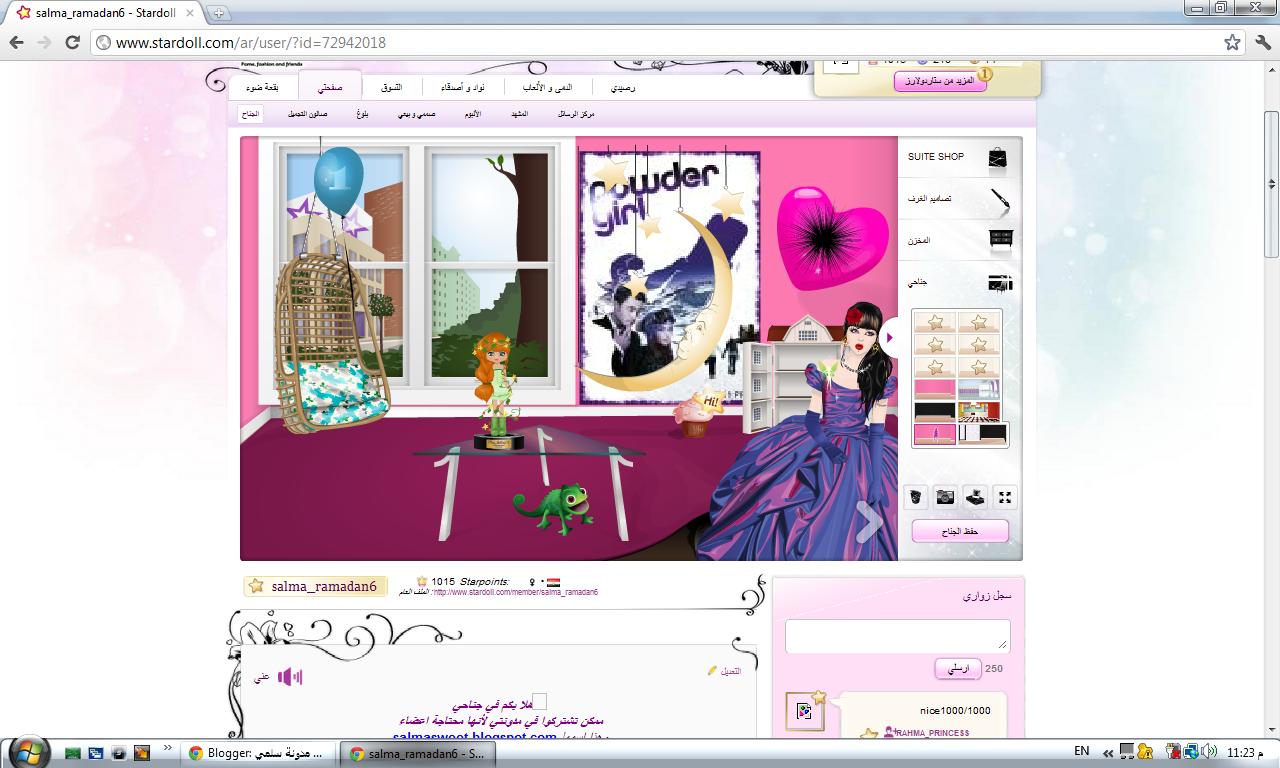Click EN language indicator in taskbar
1280x768 pixels.
[1082, 751]
